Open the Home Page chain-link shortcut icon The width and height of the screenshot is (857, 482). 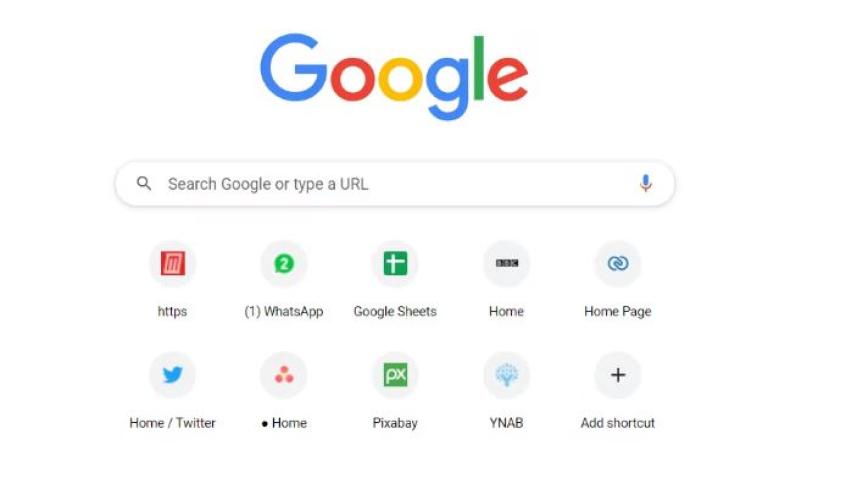tap(618, 264)
